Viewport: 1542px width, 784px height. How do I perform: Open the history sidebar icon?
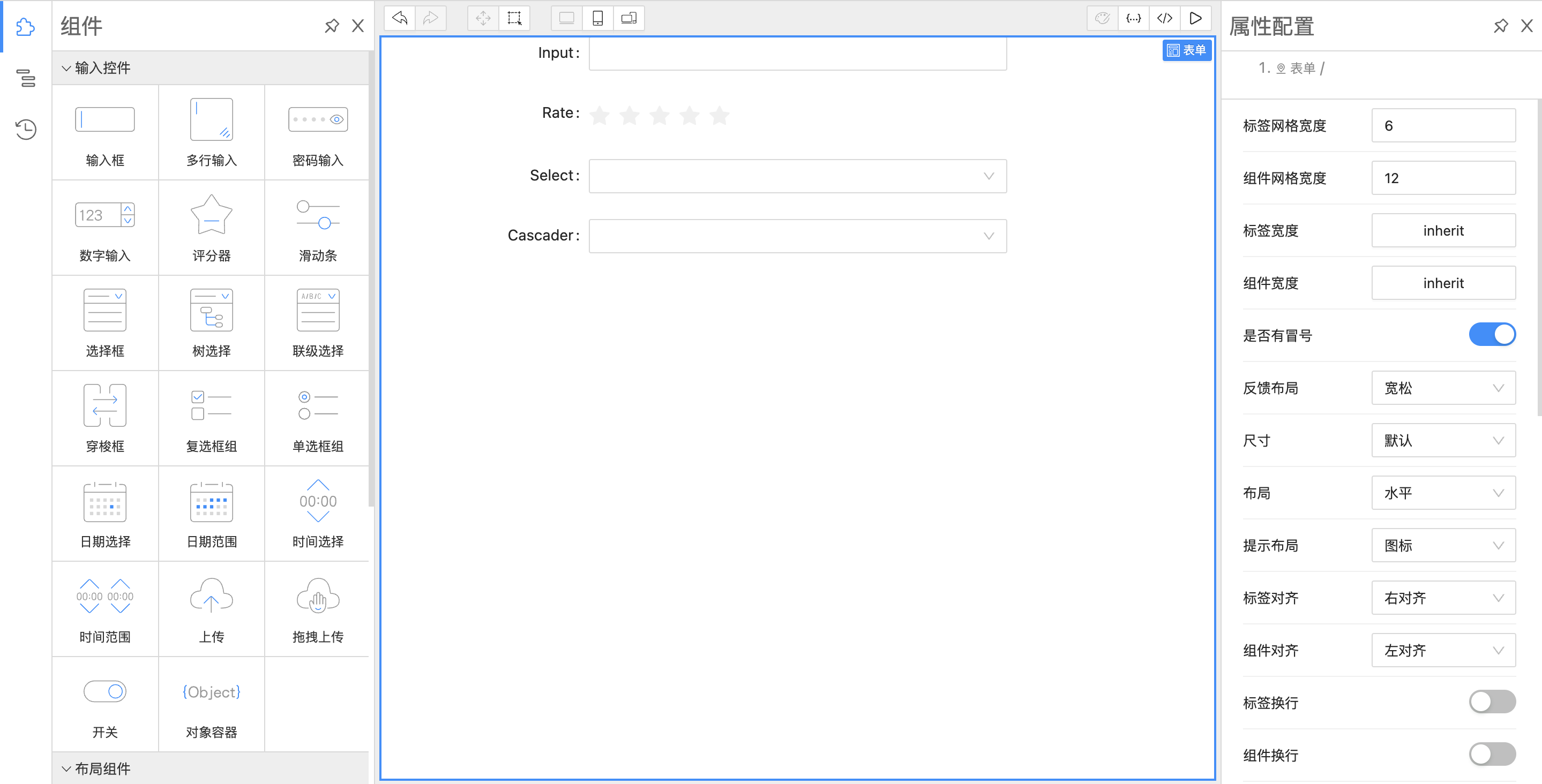click(25, 129)
